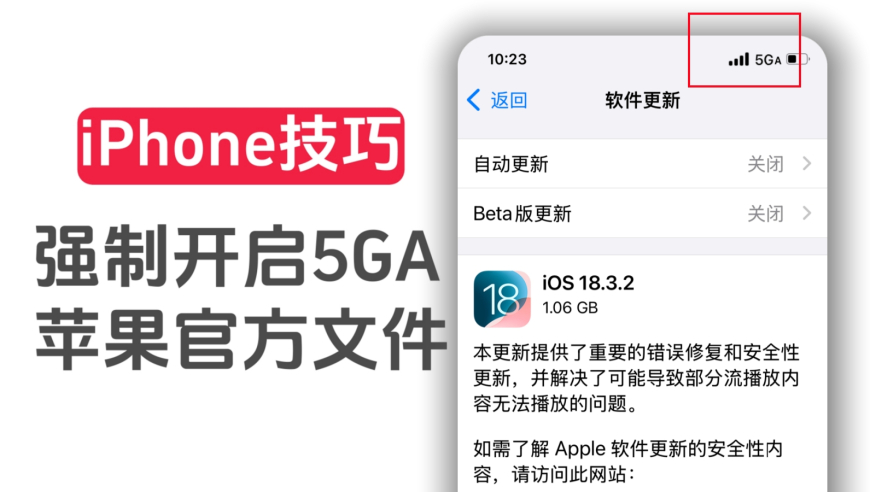Screen dimensions: 870x492
Task: Expand chevron next to Beta版更新 关闭
Action: pyautogui.click(x=807, y=213)
